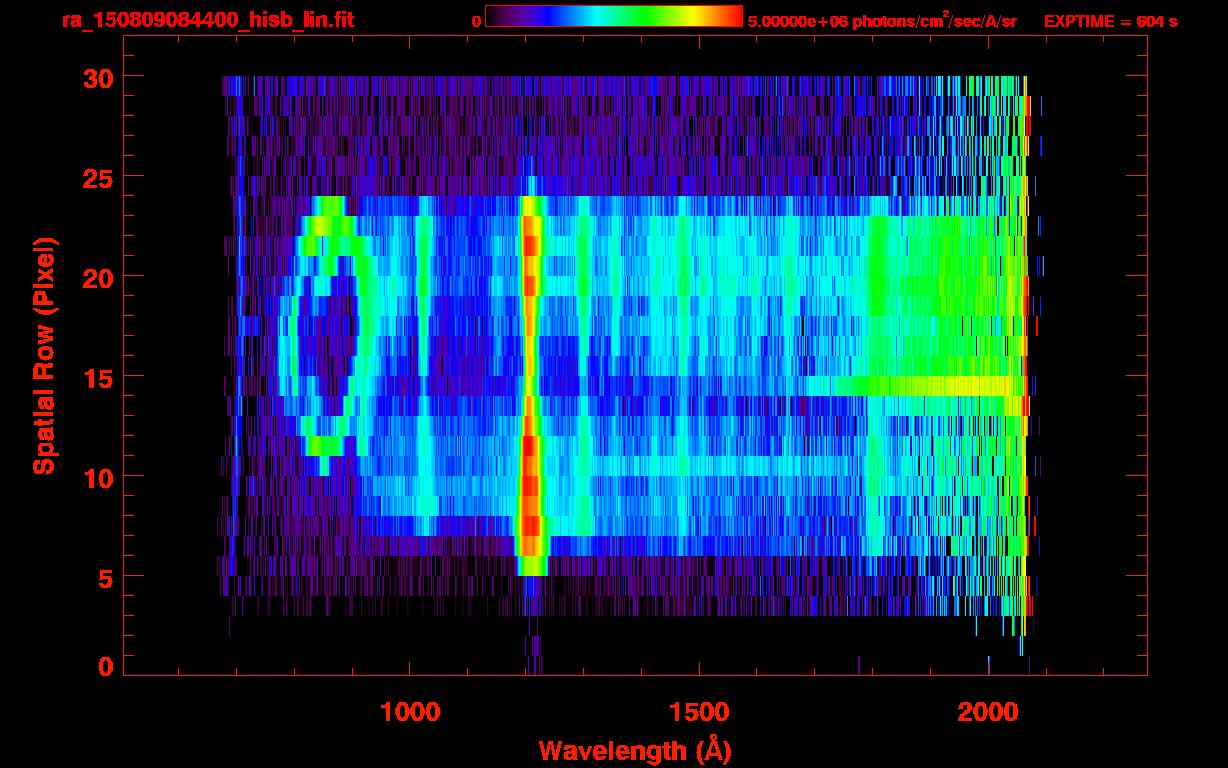The width and height of the screenshot is (1228, 768).
Task: Click the bright red emission line near 1216 Å
Action: click(530, 385)
